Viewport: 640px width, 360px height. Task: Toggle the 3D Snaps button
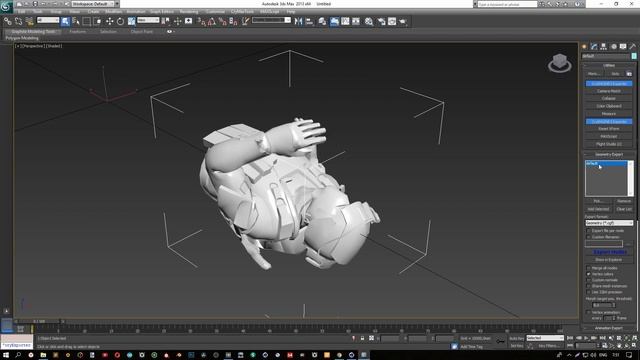tap(201, 21)
